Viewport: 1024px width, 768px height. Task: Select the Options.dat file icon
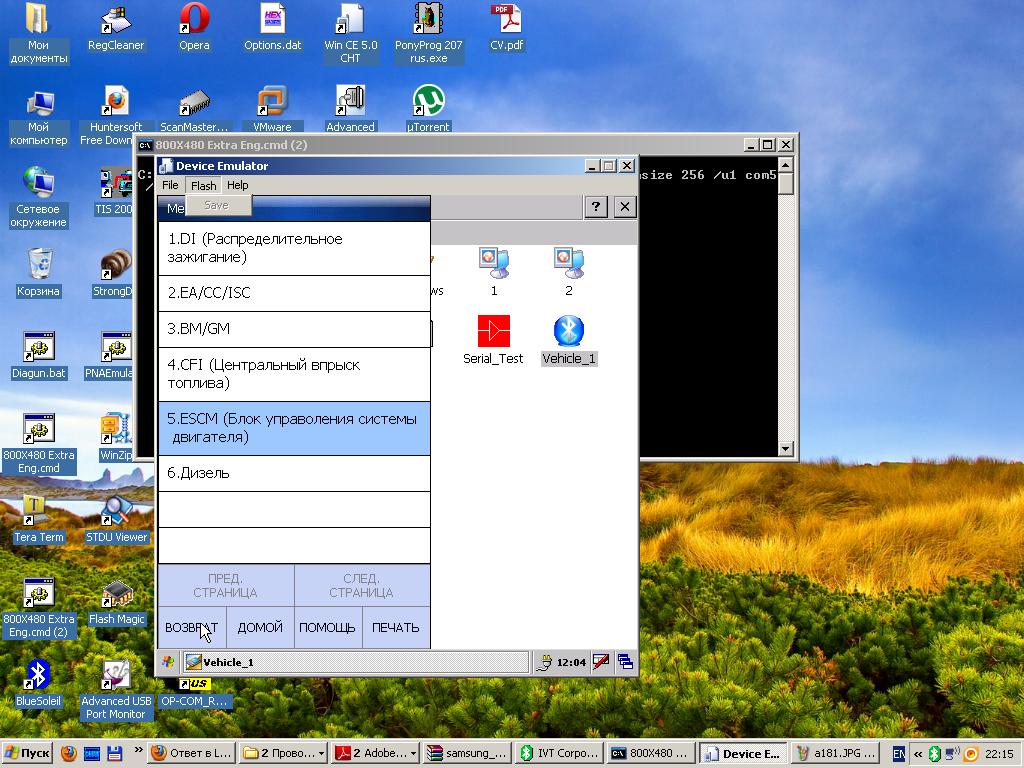pyautogui.click(x=272, y=27)
